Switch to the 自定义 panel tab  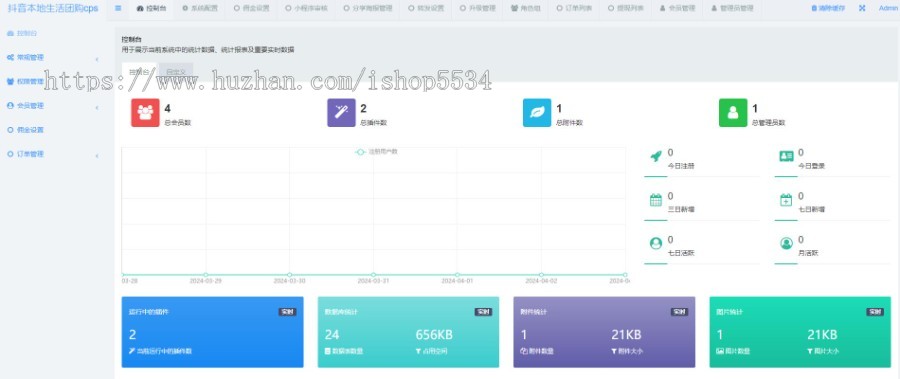coord(175,72)
